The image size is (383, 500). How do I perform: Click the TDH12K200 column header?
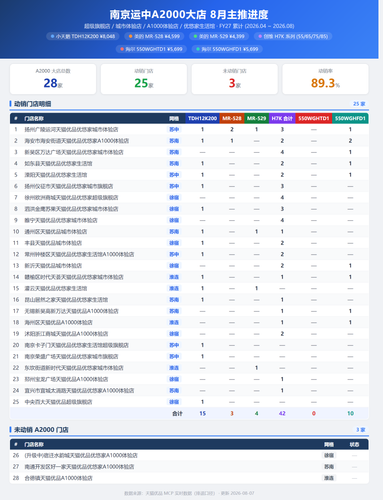[x=202, y=118]
